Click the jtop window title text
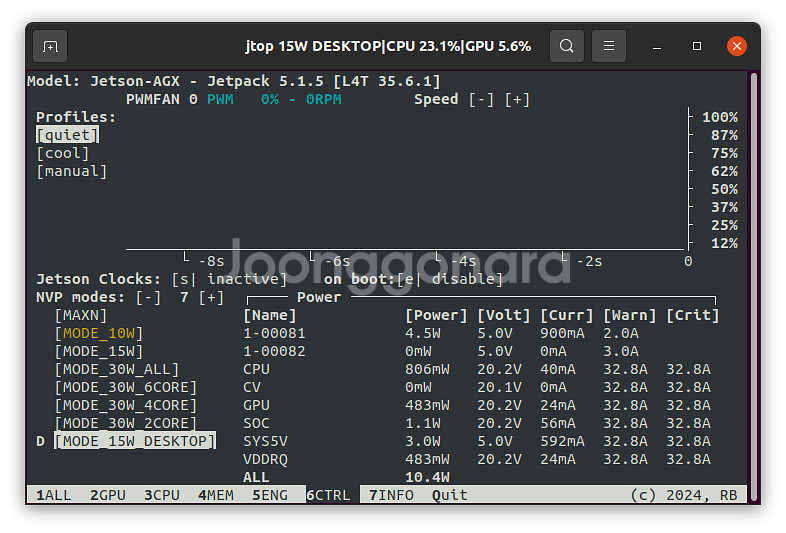 pos(388,46)
